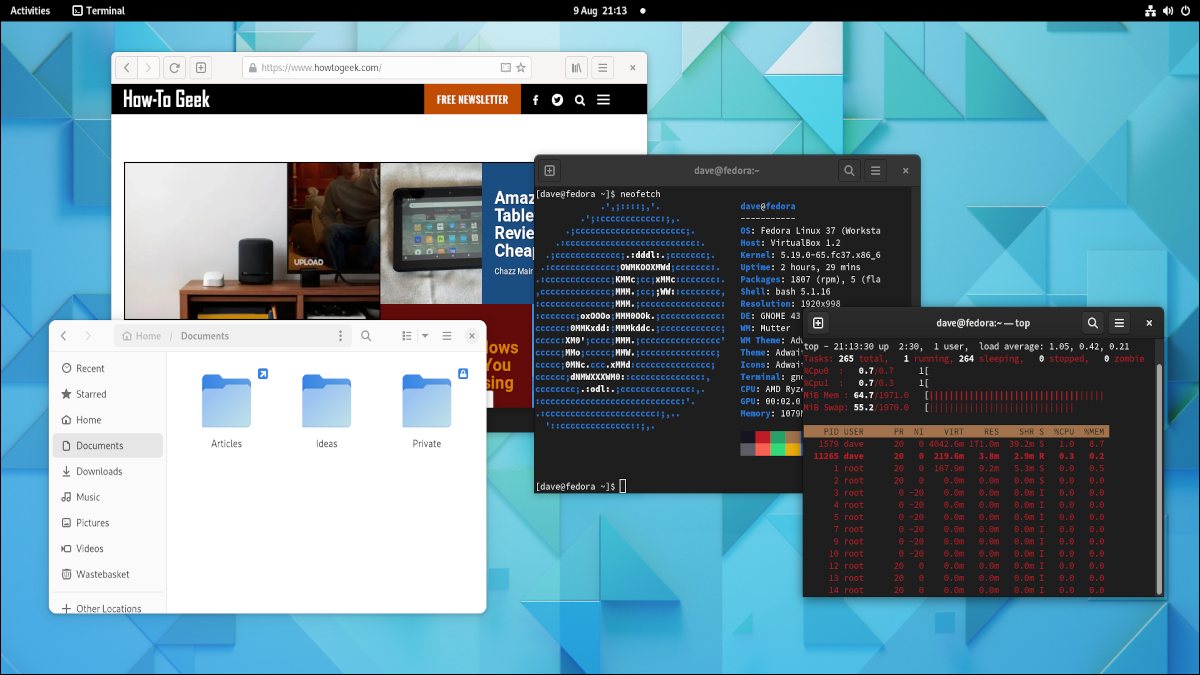Screen dimensions: 1200x675
Task: Expand the How-To Geek site menu icon
Action: (x=604, y=100)
